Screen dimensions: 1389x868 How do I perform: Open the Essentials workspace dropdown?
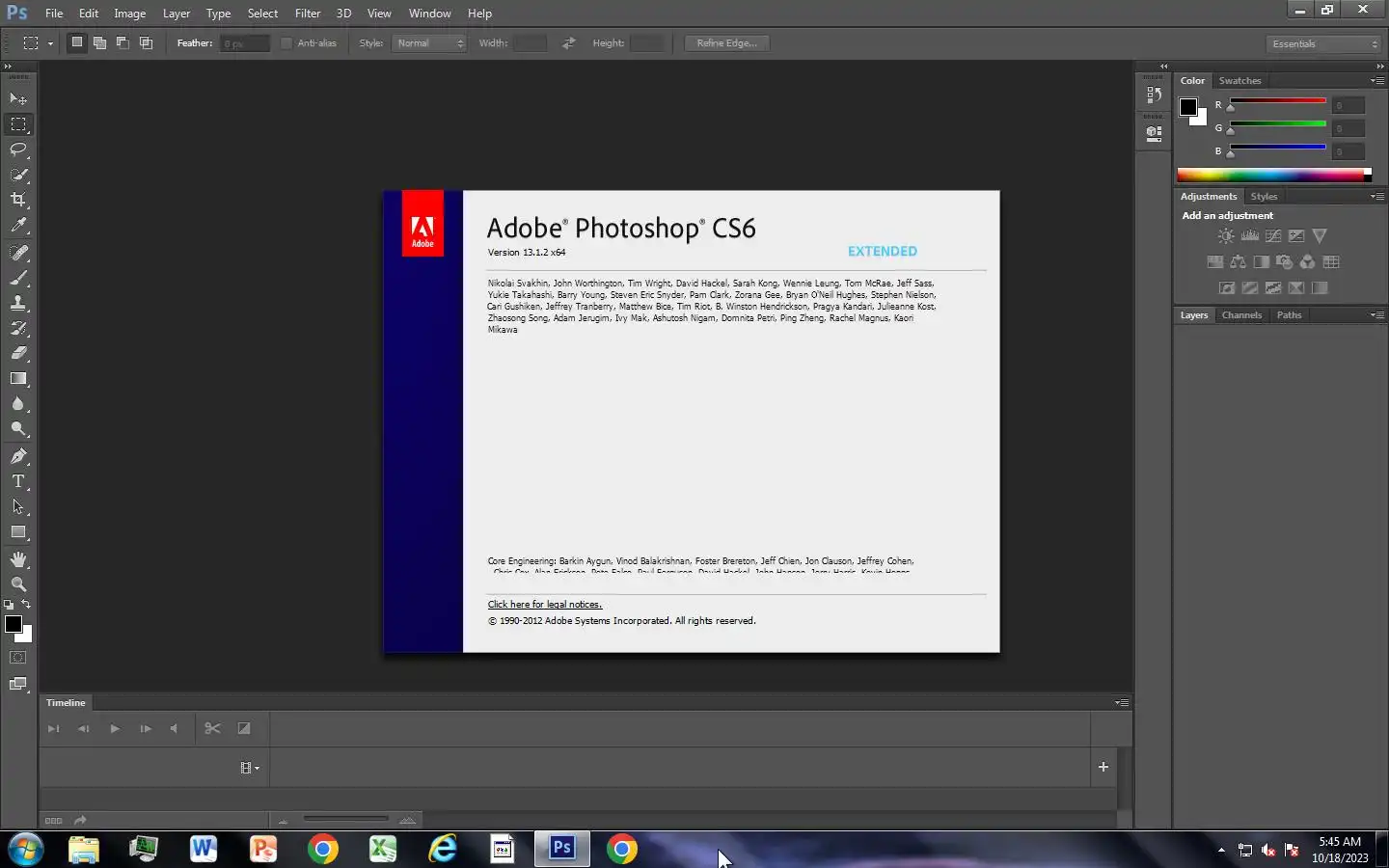click(1325, 44)
